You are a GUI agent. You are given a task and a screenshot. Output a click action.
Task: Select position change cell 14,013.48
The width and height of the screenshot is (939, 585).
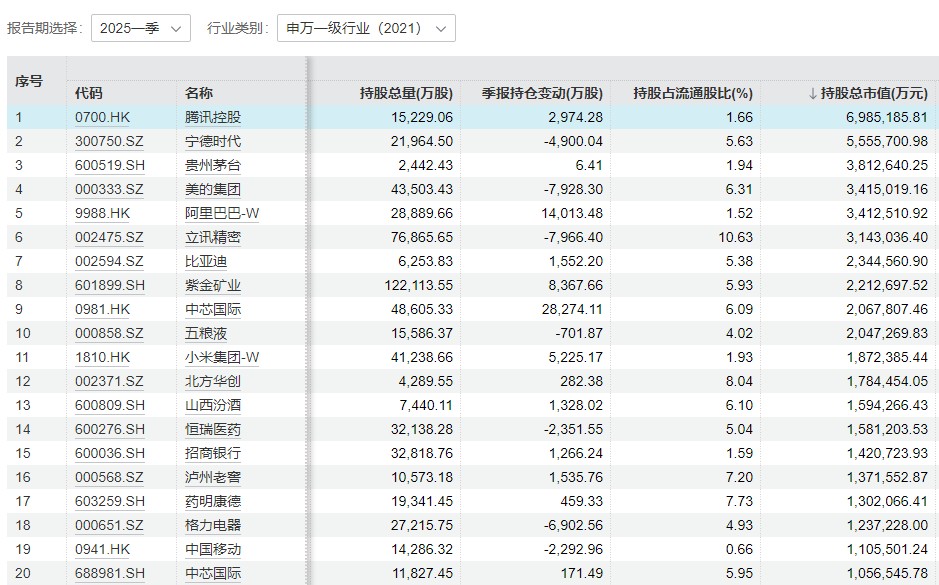[573, 213]
